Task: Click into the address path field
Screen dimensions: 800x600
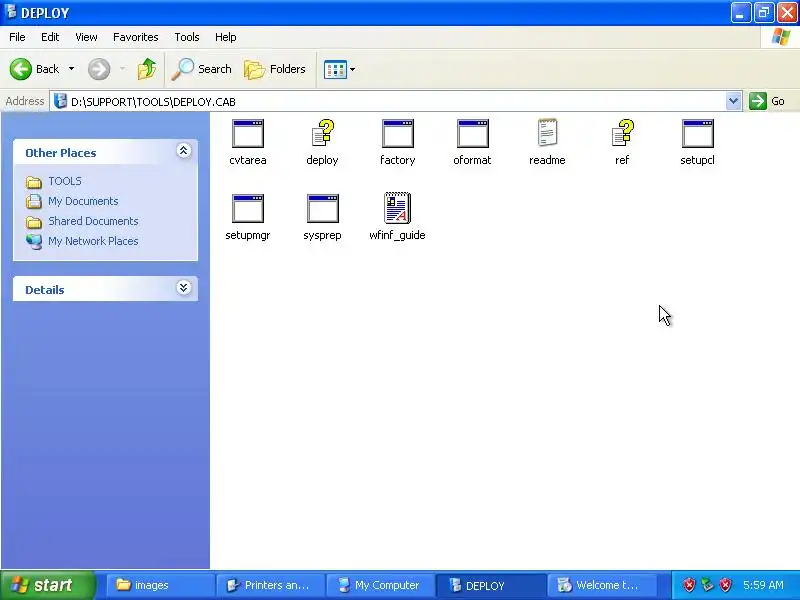Action: 398,102
